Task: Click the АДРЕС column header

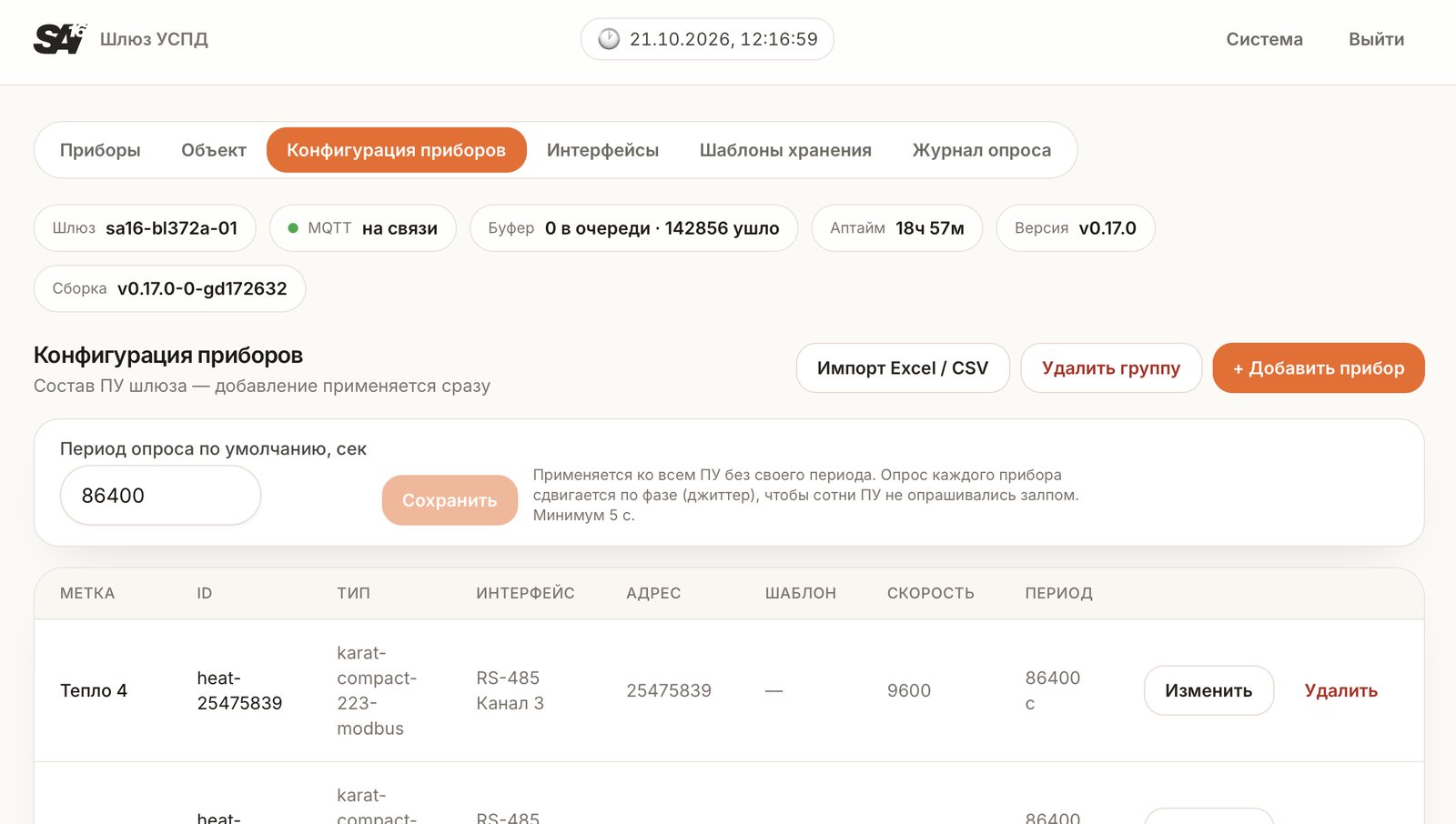Action: 653,593
